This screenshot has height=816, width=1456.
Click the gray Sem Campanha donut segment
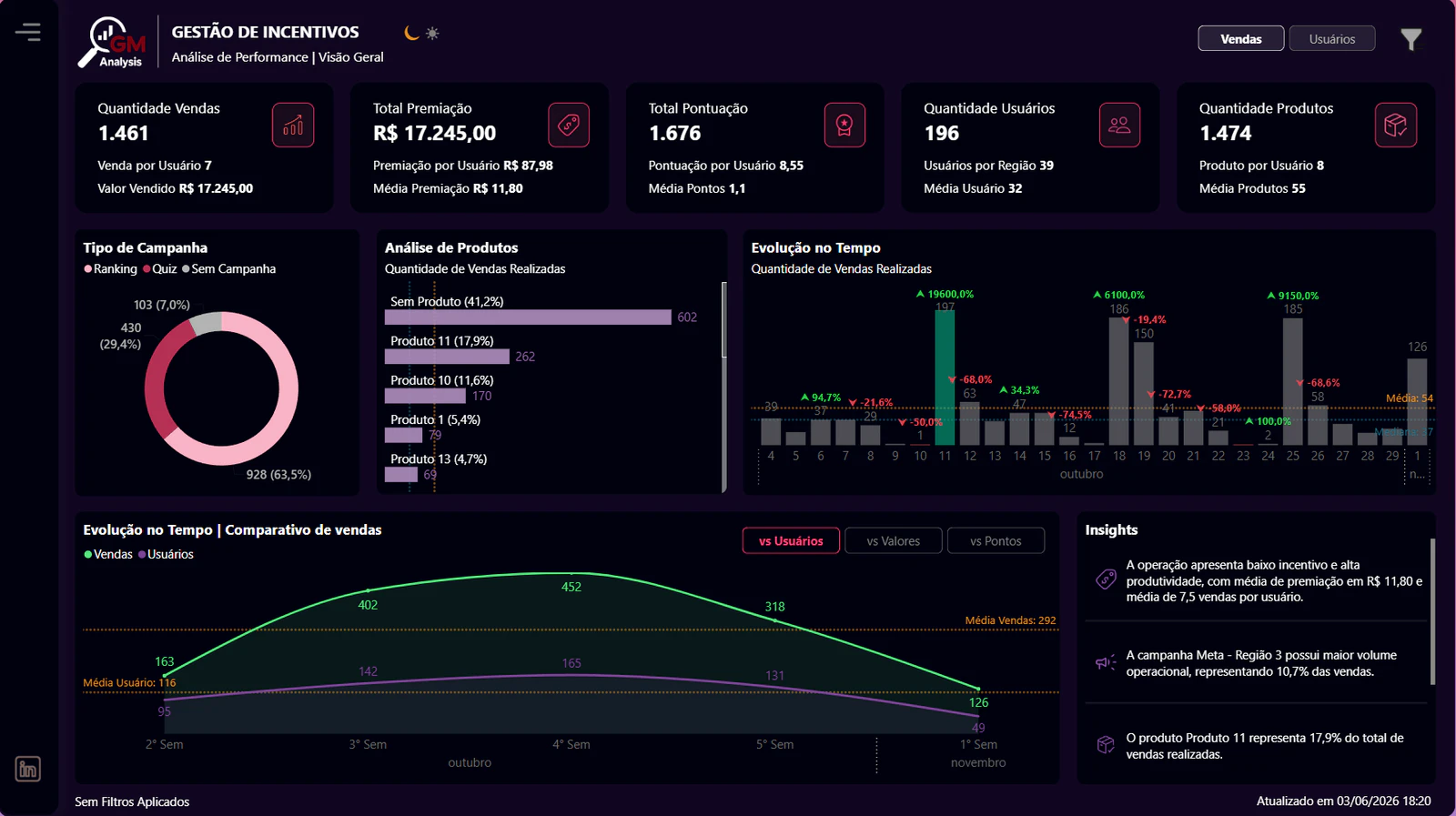point(207,323)
